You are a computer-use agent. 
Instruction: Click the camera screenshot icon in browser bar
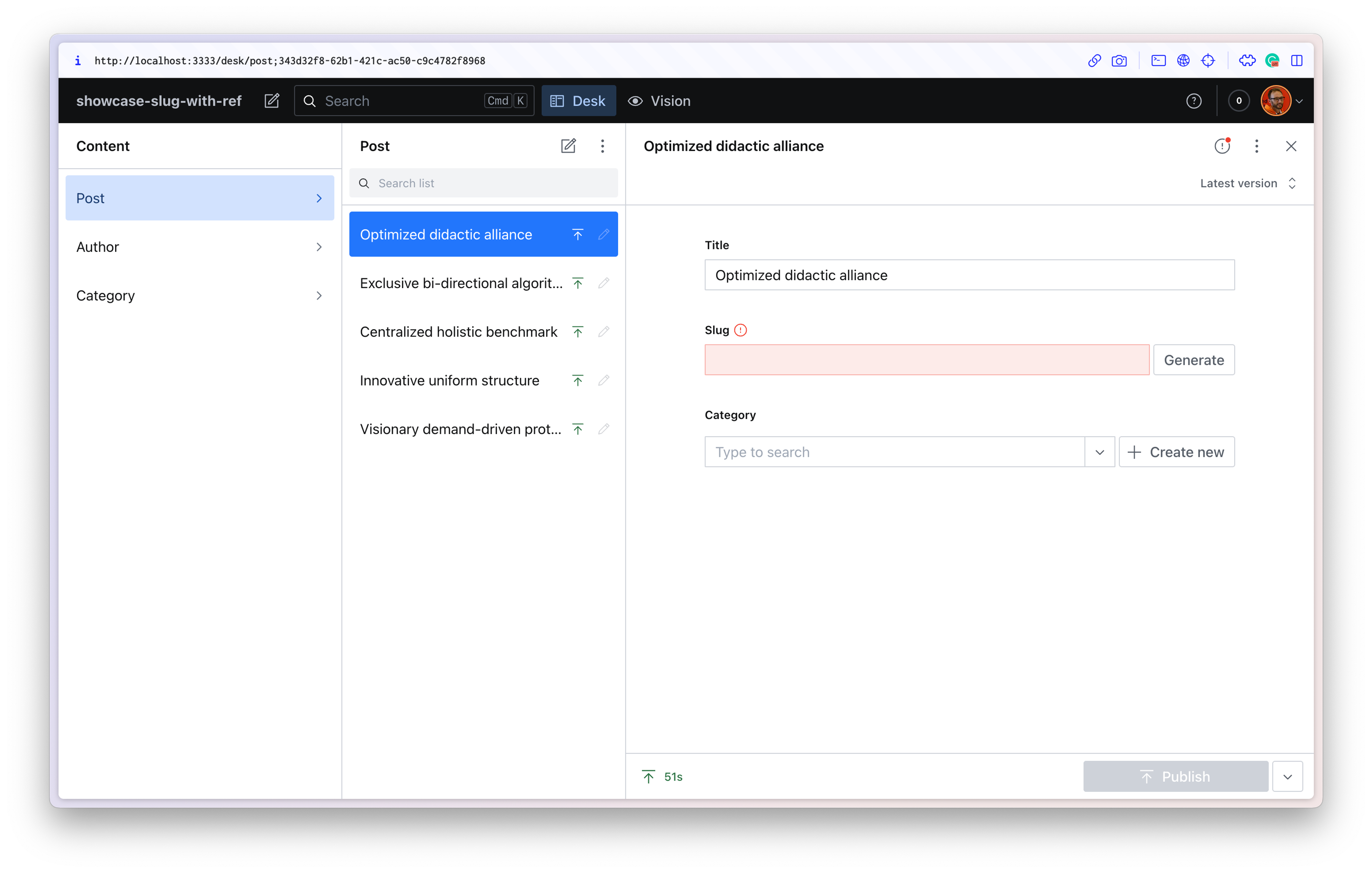(1119, 60)
